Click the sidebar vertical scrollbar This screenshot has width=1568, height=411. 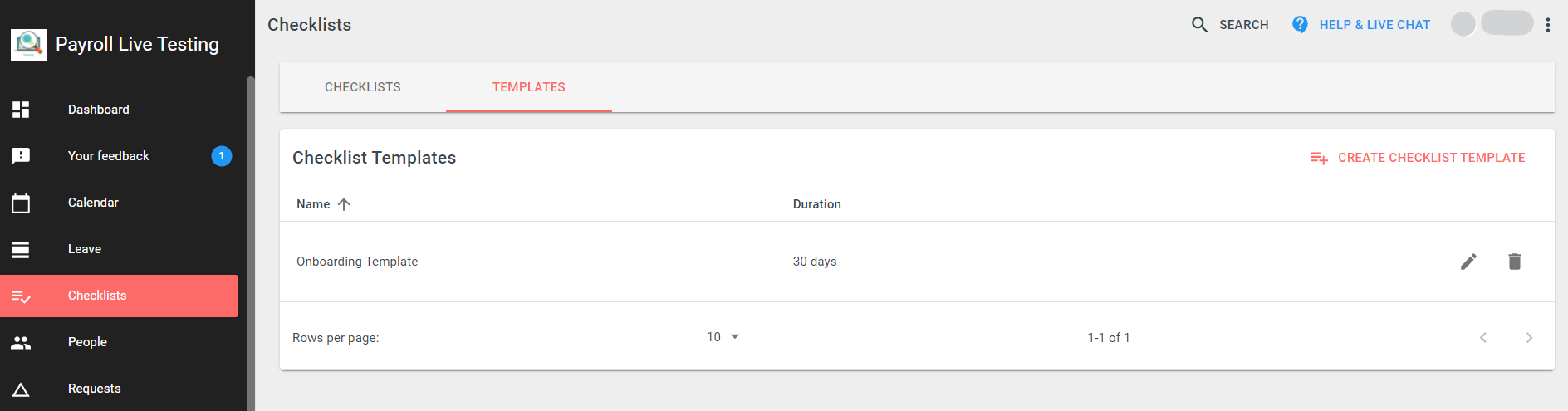coord(251,243)
